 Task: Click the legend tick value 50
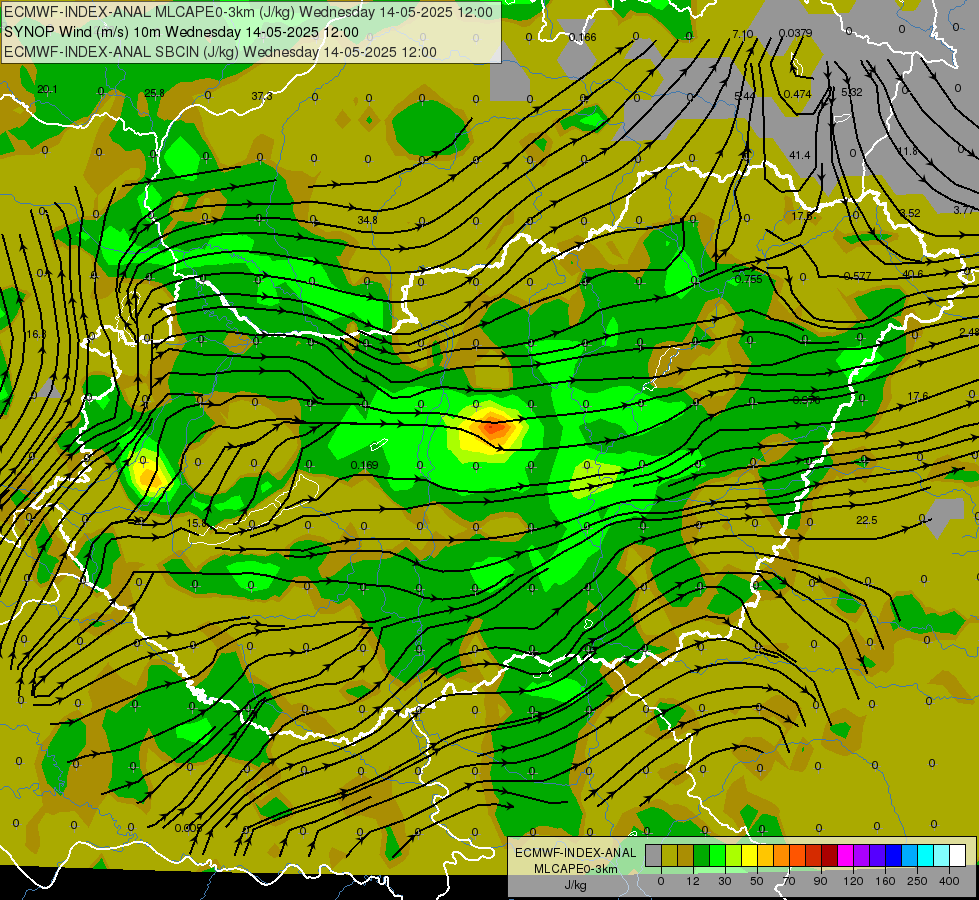tap(756, 881)
